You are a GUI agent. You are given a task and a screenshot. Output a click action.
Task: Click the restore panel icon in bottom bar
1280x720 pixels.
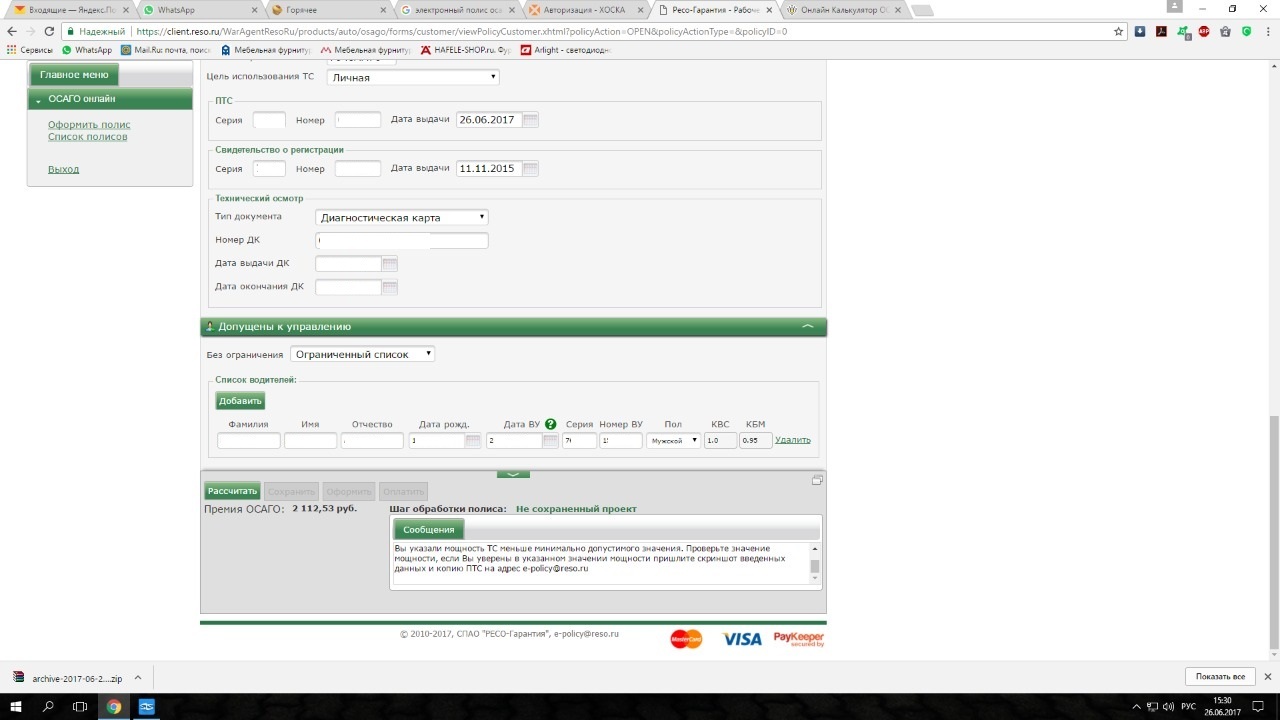coord(817,480)
